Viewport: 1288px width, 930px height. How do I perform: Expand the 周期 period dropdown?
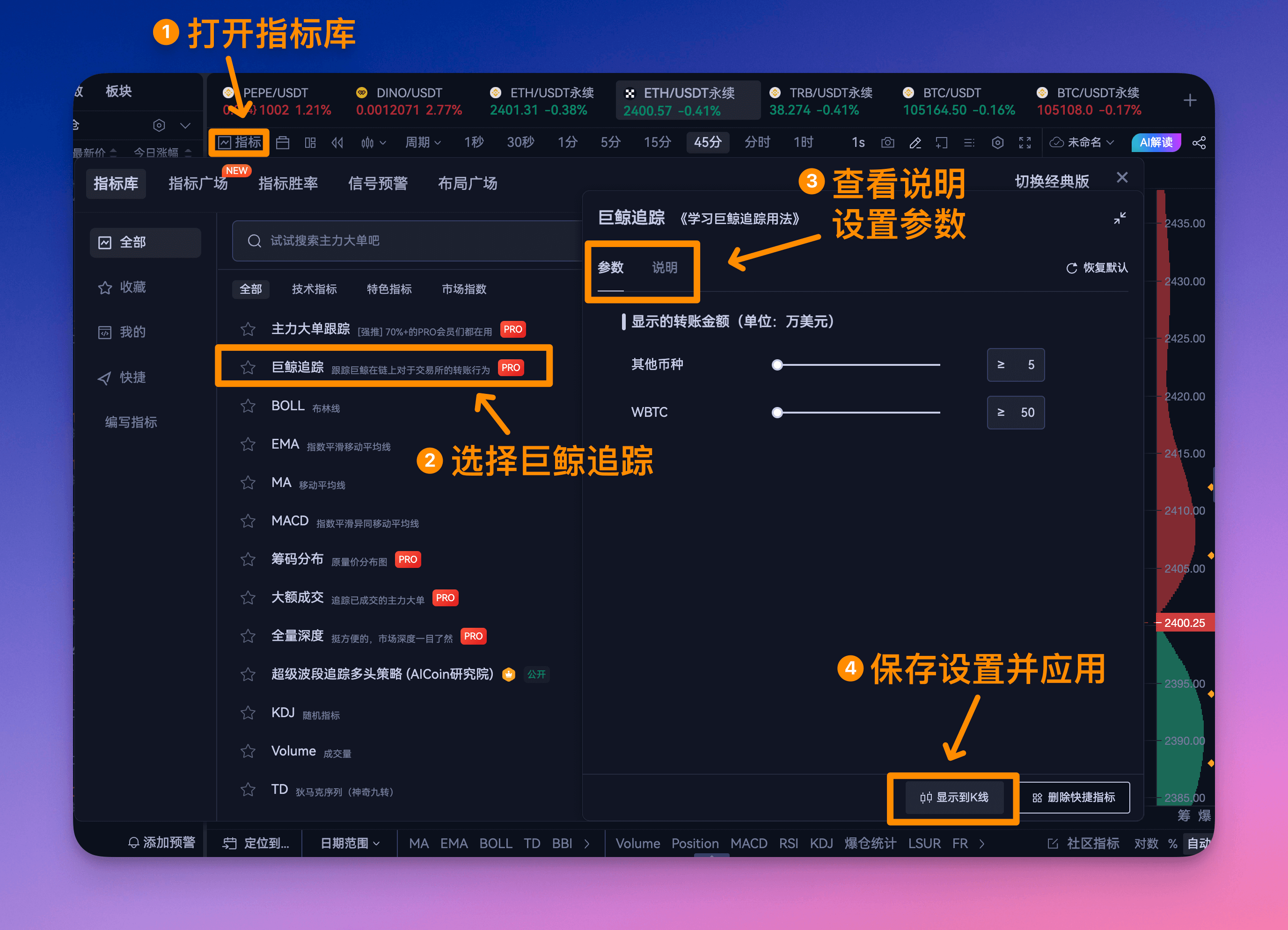(423, 143)
